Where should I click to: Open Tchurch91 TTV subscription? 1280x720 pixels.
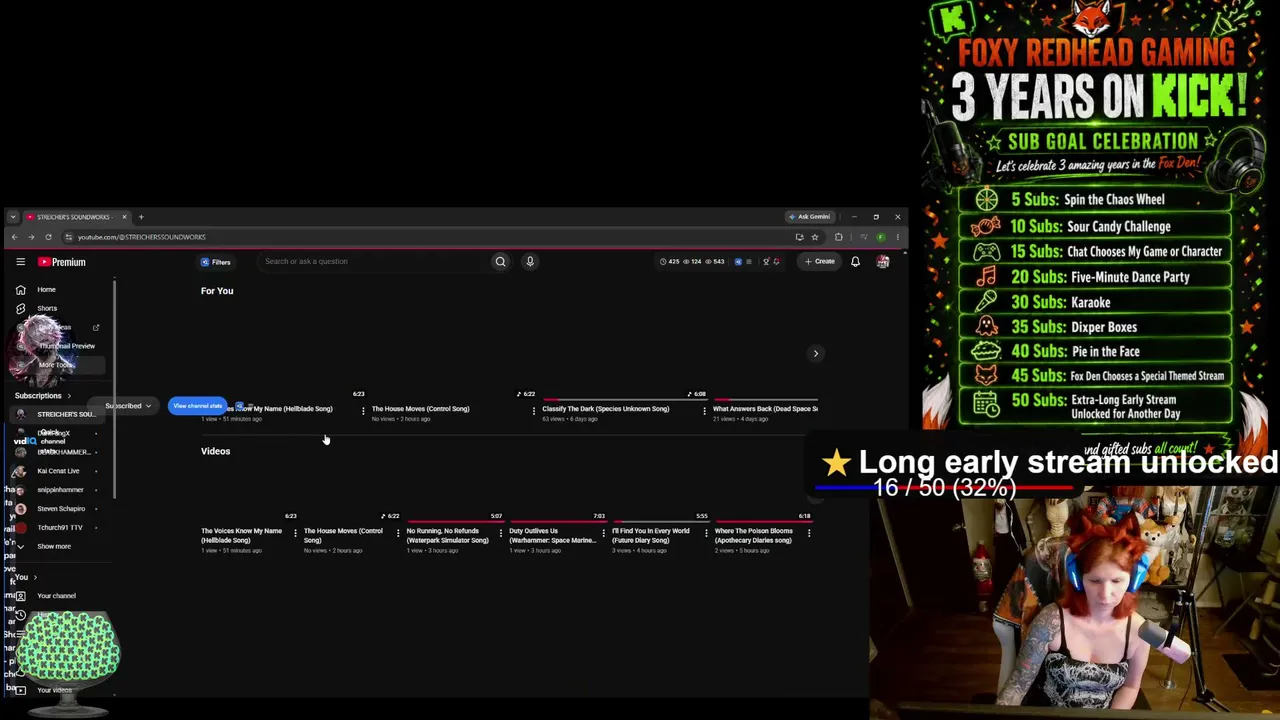click(60, 527)
